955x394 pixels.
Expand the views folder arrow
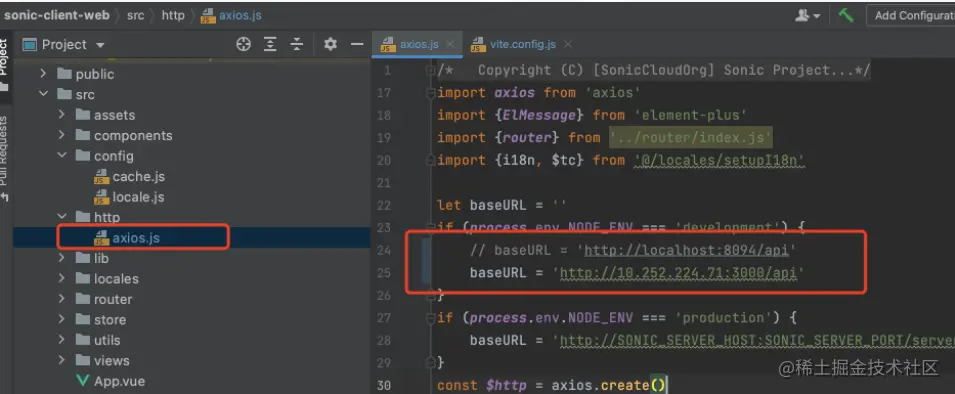(62, 361)
